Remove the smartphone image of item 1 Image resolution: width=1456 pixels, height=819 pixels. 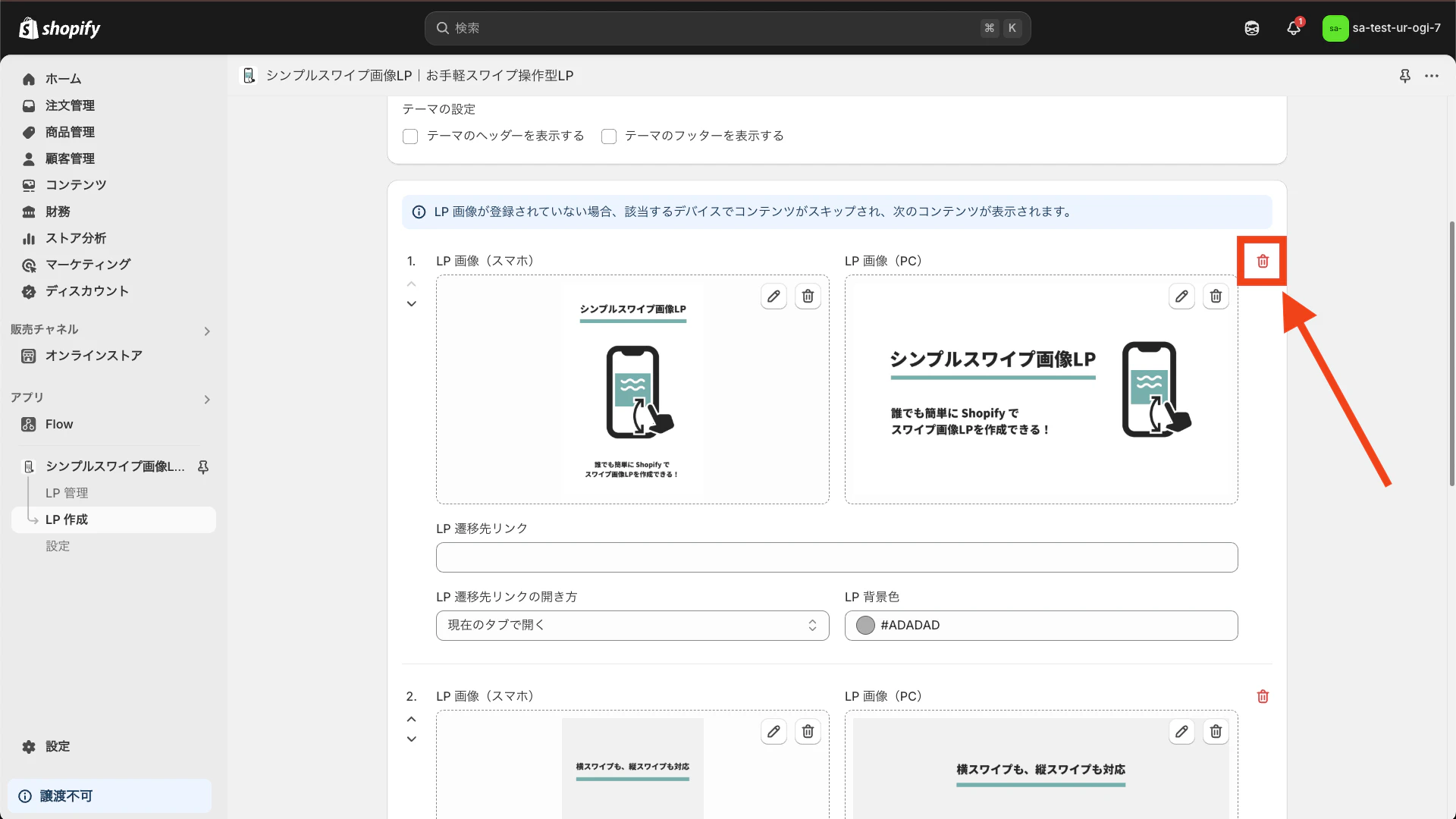(x=808, y=297)
